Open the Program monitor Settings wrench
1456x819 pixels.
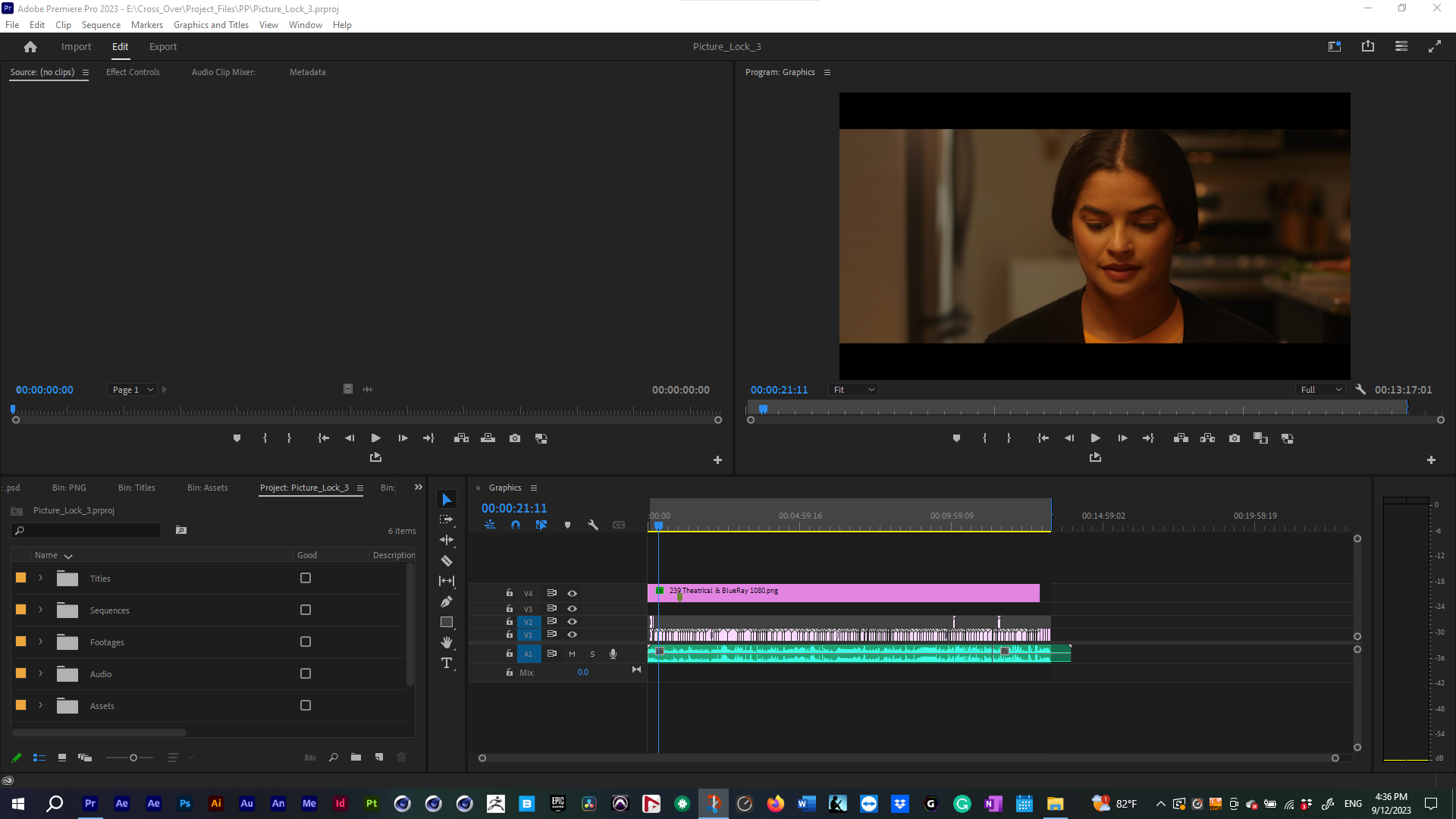(1360, 390)
